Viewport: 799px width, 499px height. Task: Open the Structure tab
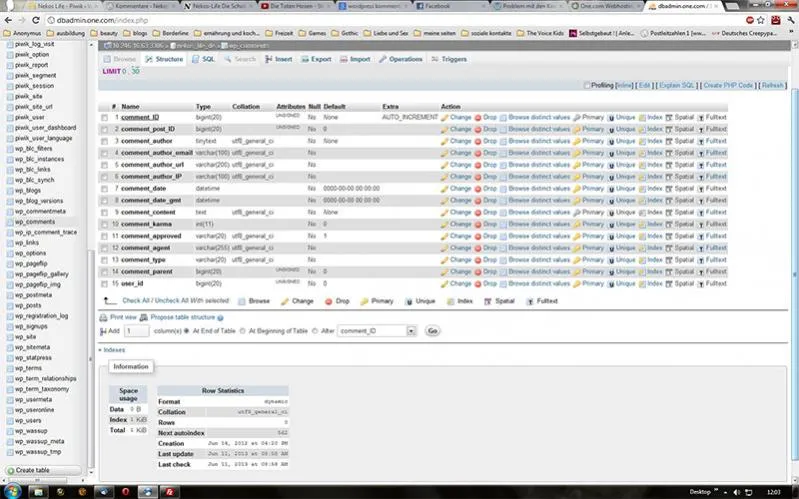pyautogui.click(x=164, y=60)
